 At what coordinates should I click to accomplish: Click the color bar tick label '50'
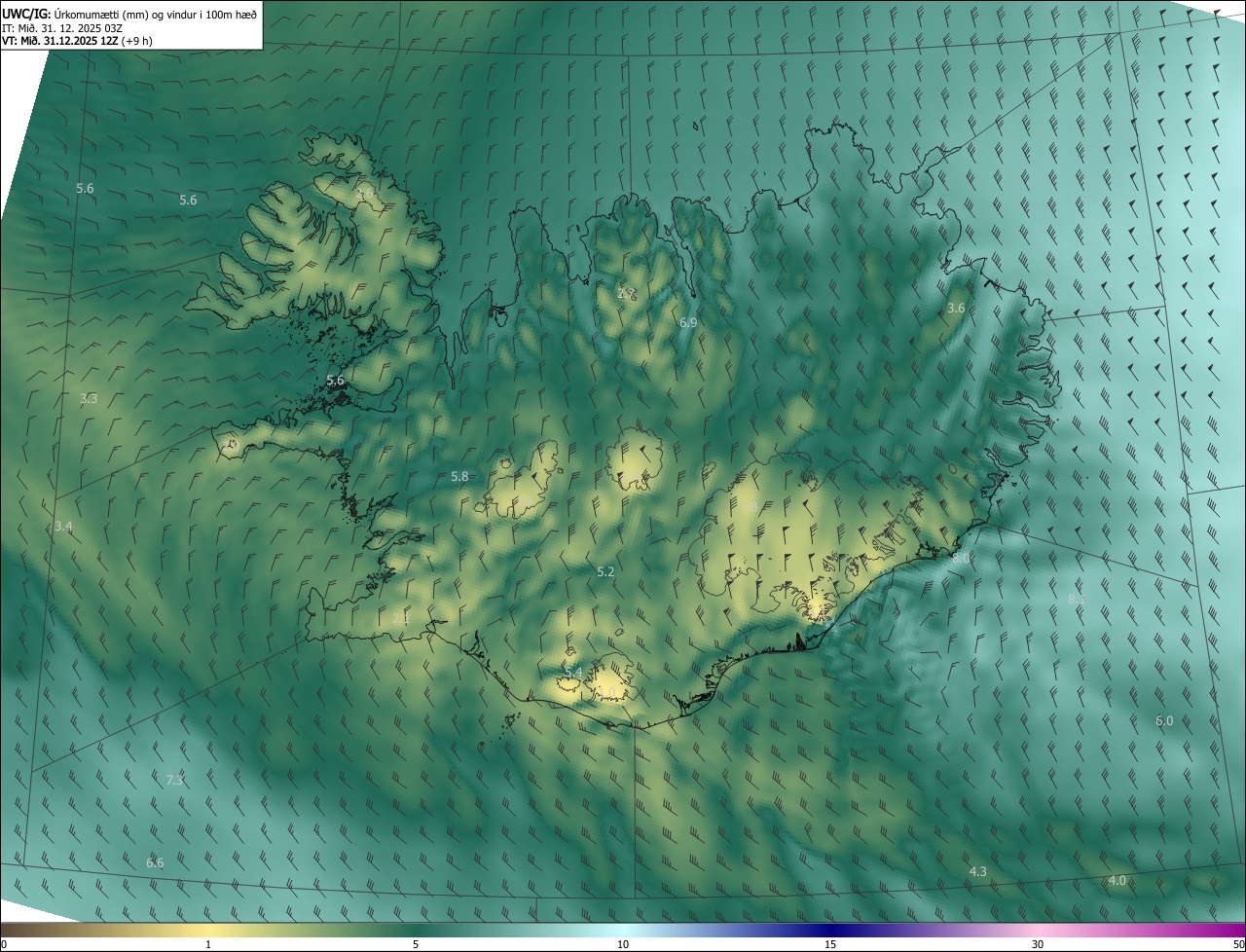(1237, 945)
